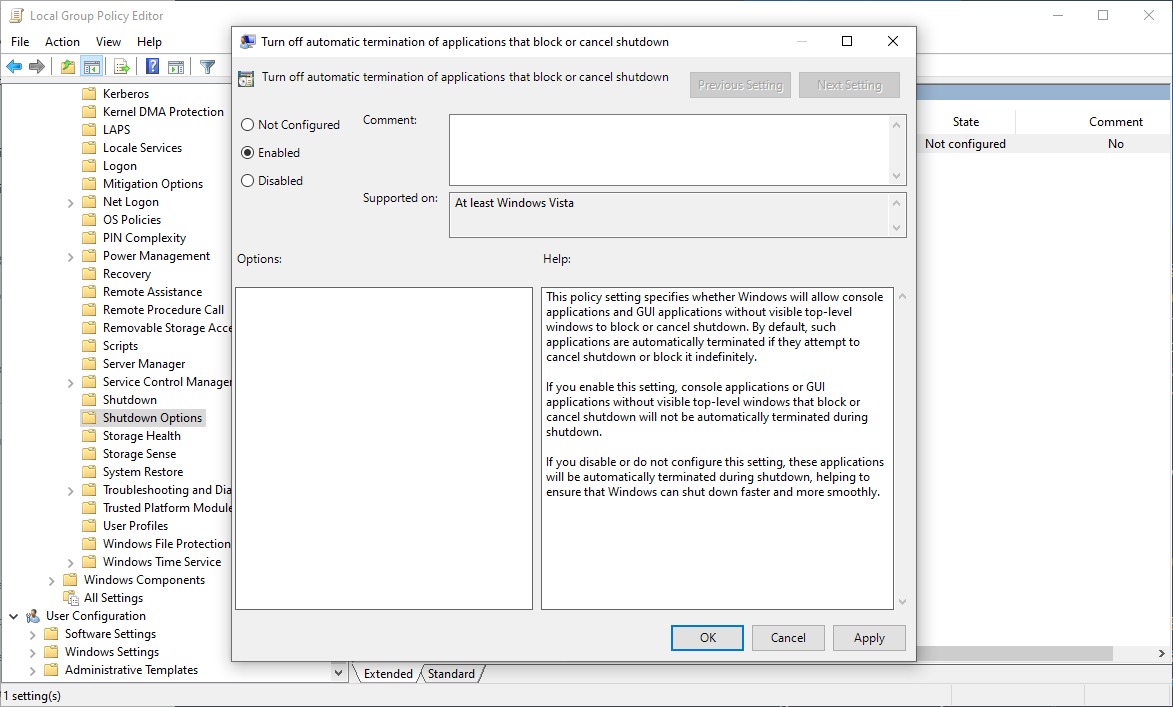The width and height of the screenshot is (1173, 707).
Task: Open the Help menu
Action: [150, 42]
